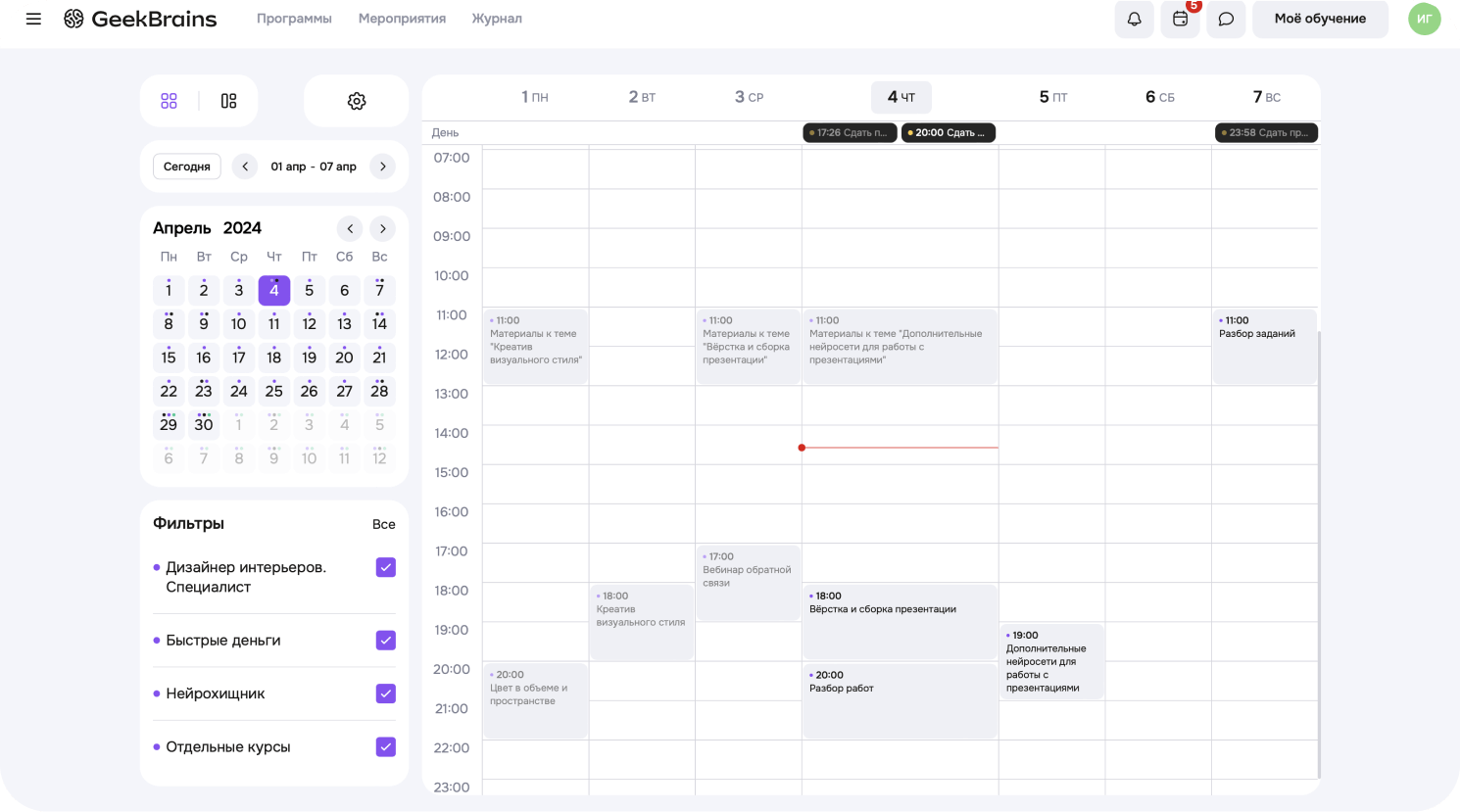Open Журнал menu
Viewport: 1461px width, 812px height.
click(x=497, y=19)
